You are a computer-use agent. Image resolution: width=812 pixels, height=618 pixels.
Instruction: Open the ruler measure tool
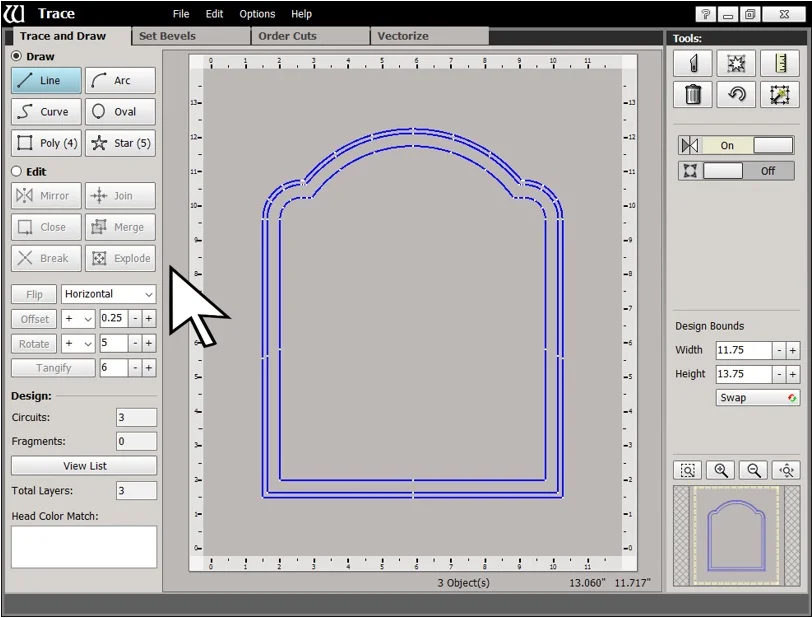[x=780, y=63]
